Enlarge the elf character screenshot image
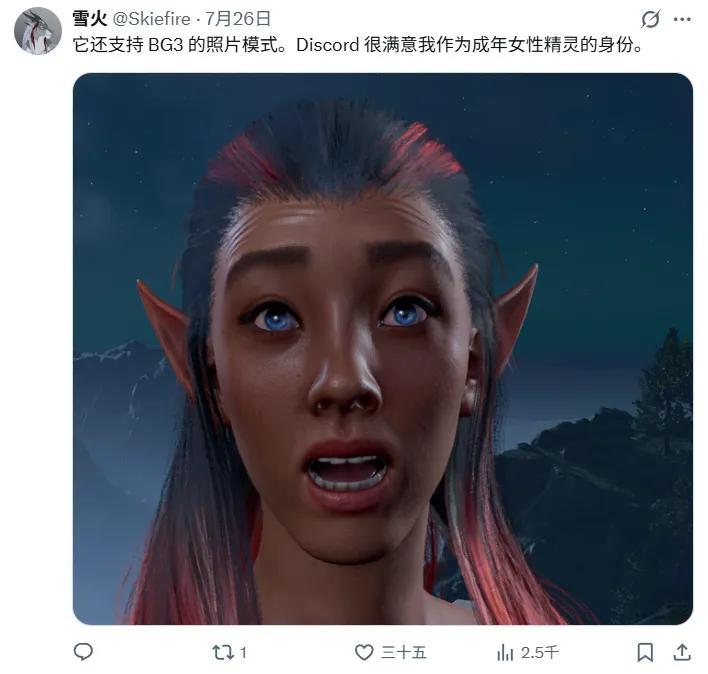This screenshot has width=708, height=674. (x=383, y=349)
